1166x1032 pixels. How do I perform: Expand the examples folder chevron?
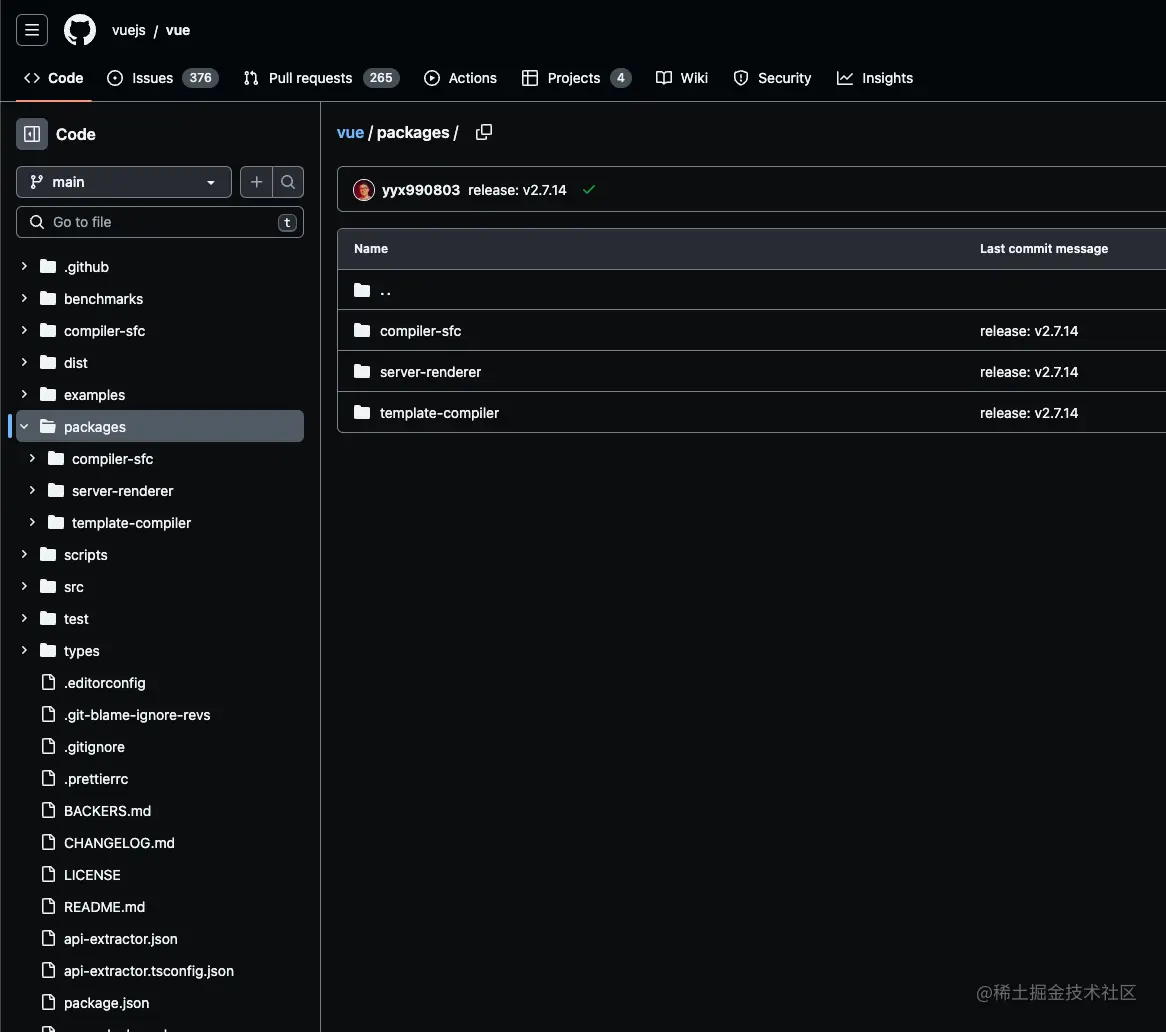click(24, 393)
